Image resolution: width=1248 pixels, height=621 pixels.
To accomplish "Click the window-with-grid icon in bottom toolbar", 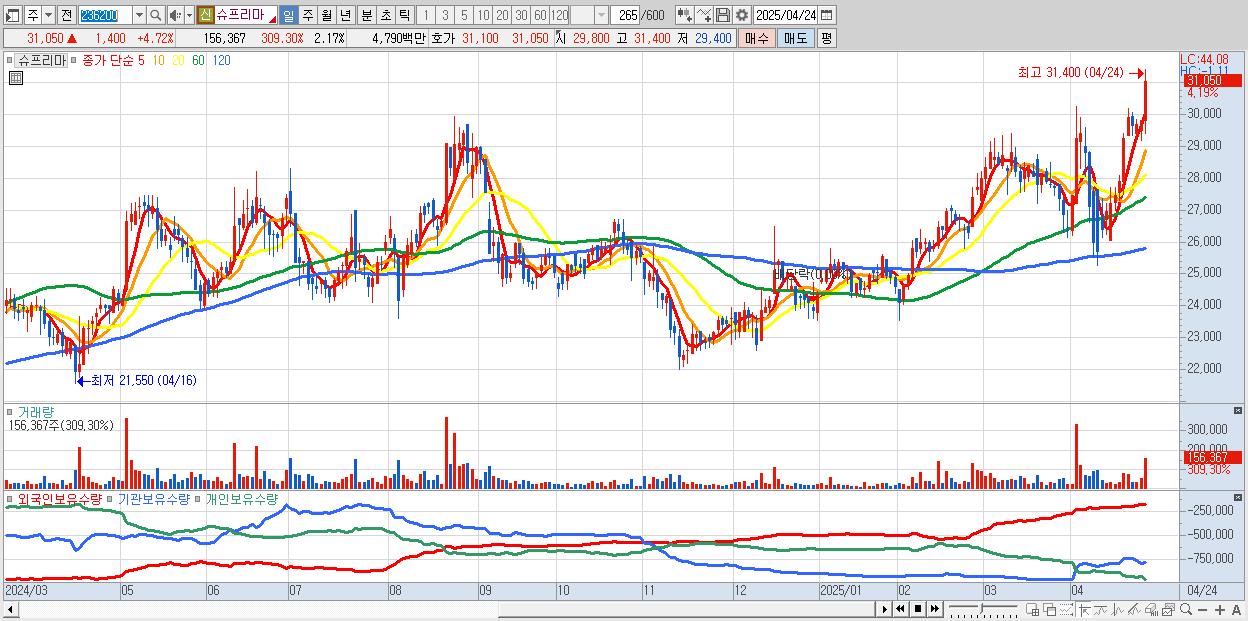I will [x=1032, y=608].
